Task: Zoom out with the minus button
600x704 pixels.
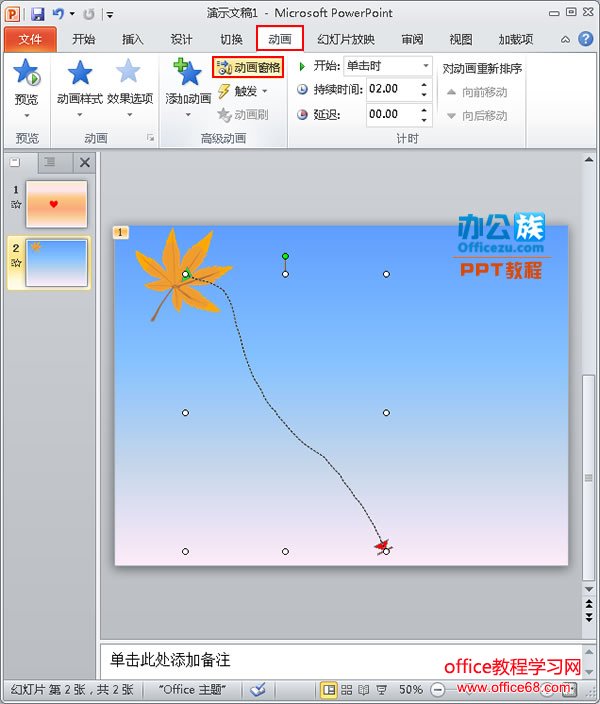Action: (437, 689)
